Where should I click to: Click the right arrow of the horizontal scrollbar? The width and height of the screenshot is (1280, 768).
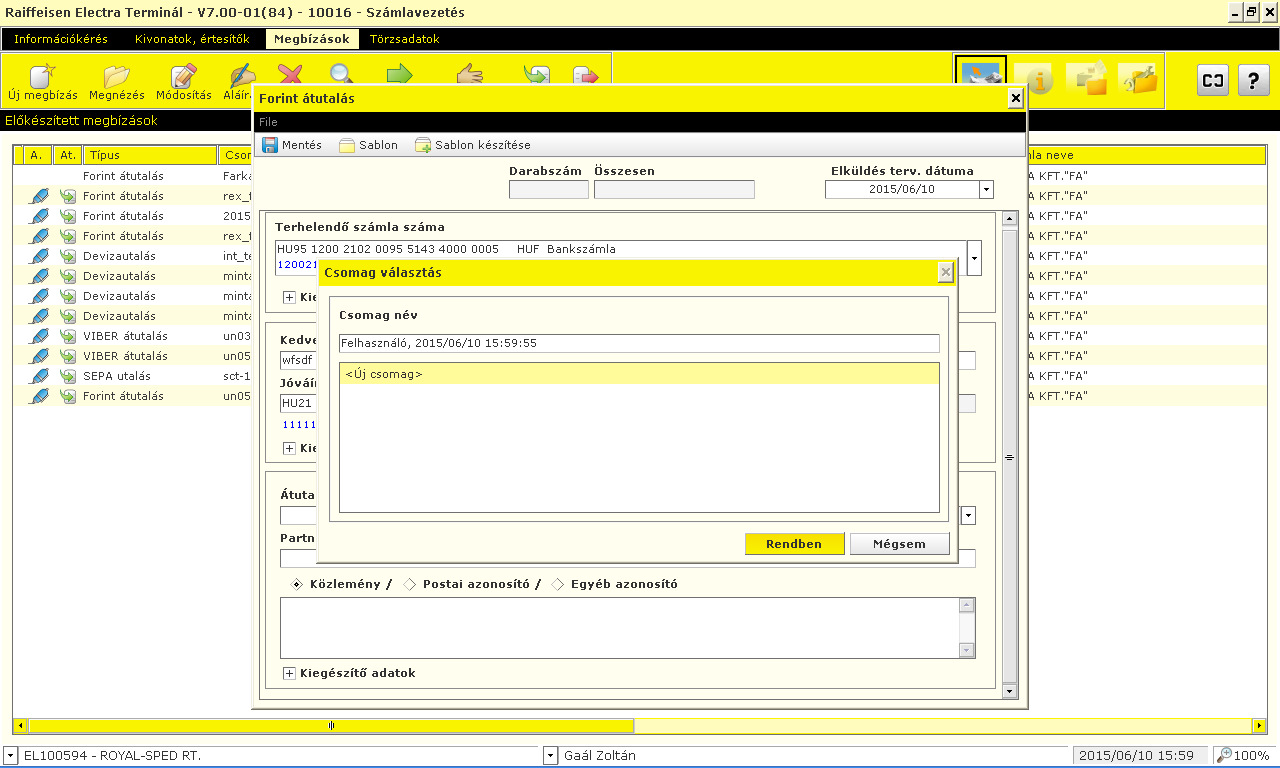1259,725
